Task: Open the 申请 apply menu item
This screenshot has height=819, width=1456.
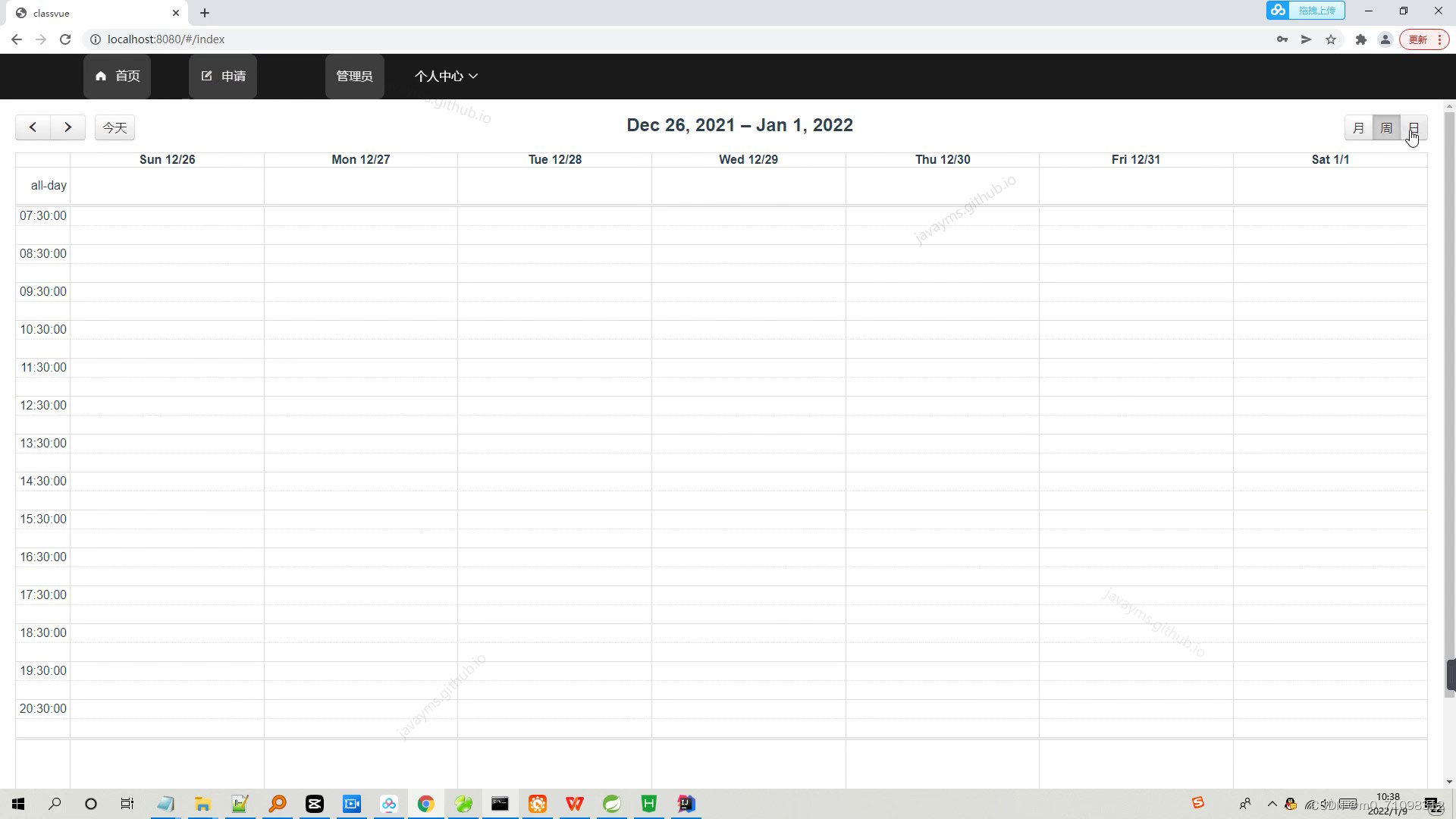Action: pos(223,76)
